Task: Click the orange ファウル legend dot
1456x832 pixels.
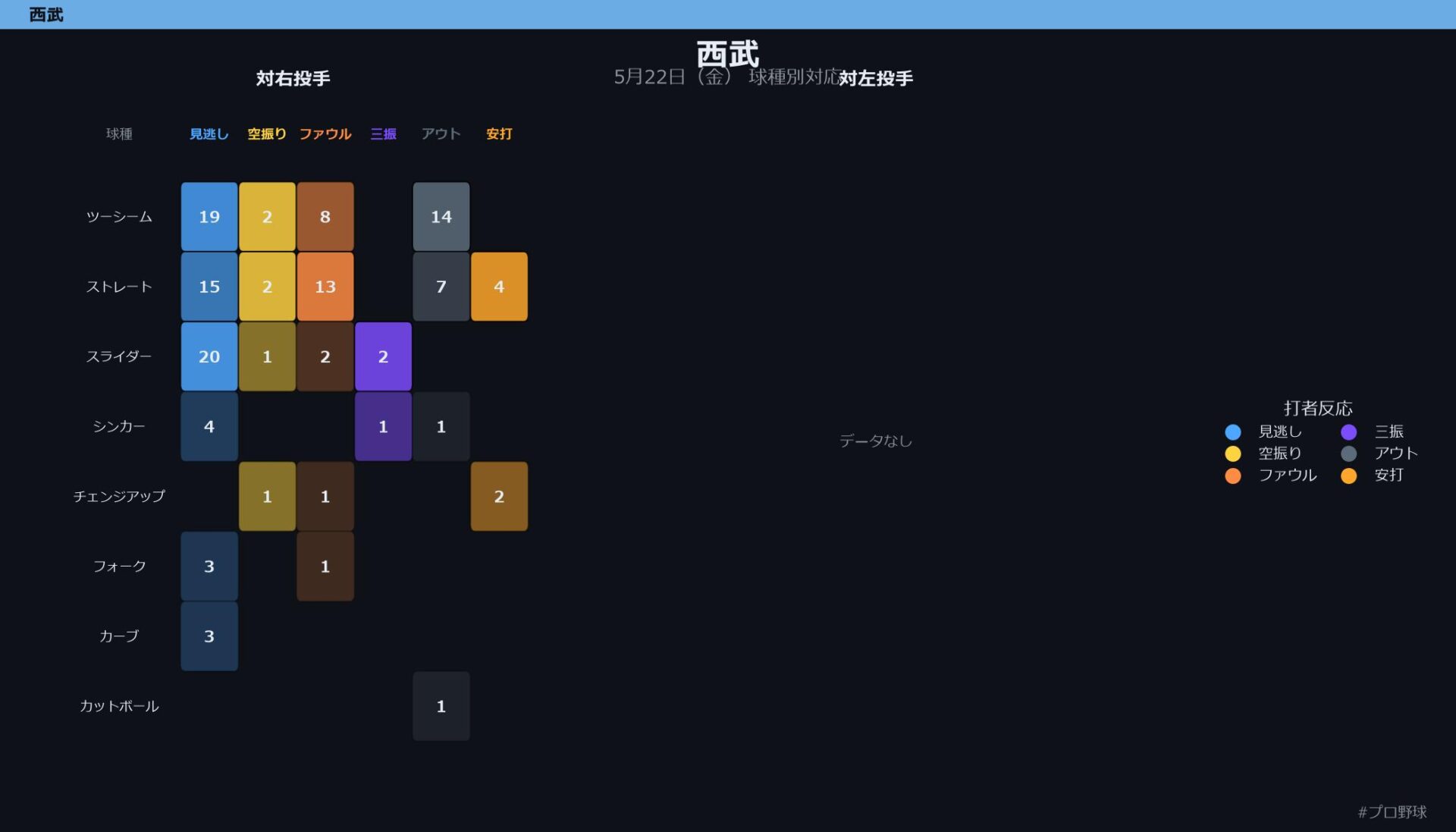Action: (x=1233, y=476)
